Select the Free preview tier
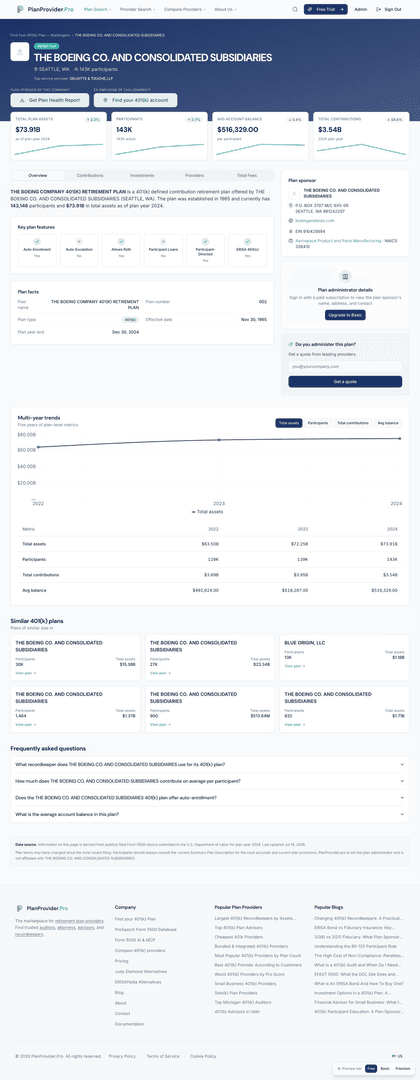Viewport: 420px width, 1080px height. (x=370, y=1068)
